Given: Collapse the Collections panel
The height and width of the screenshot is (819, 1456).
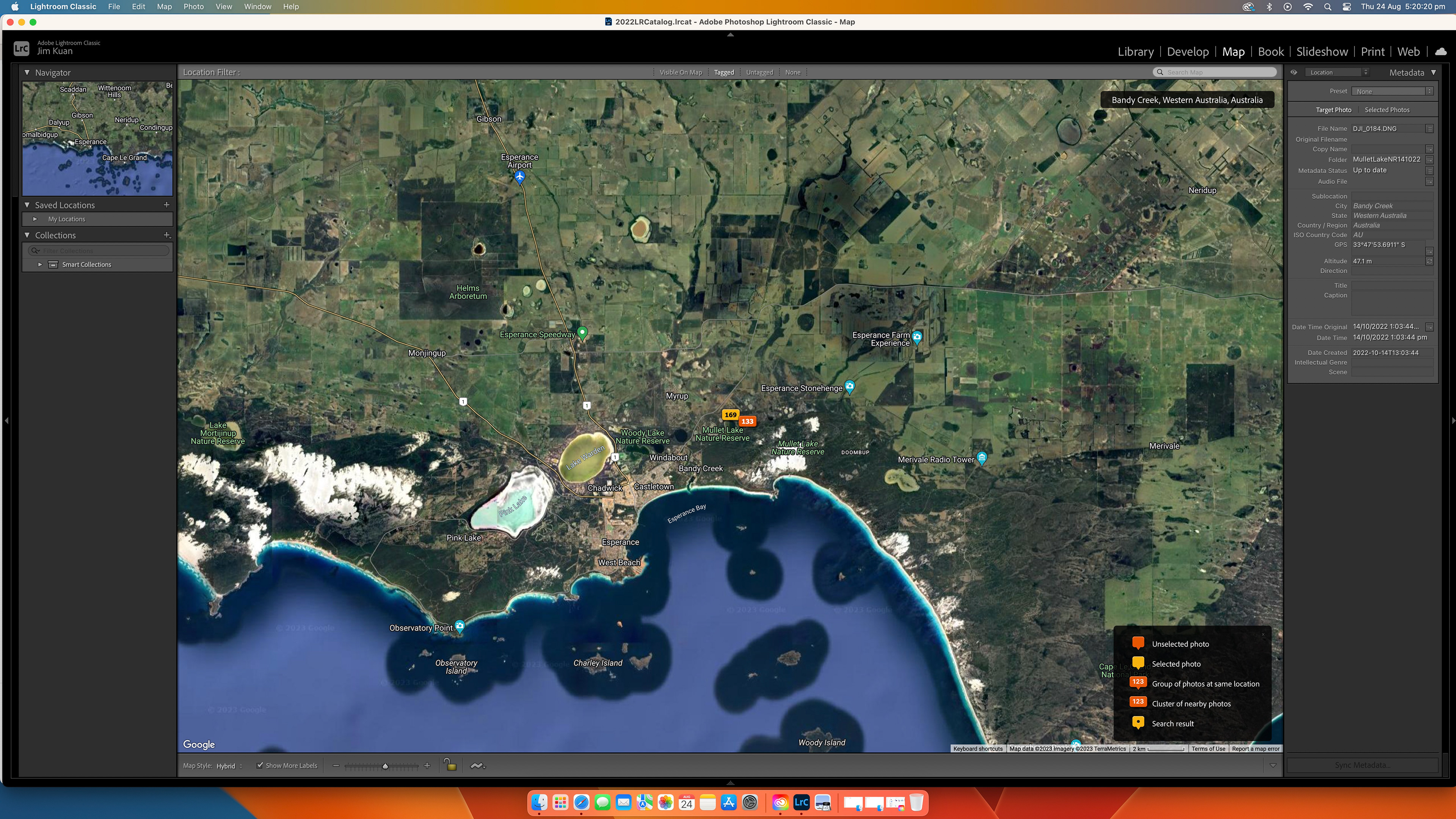Looking at the screenshot, I should click(x=27, y=235).
